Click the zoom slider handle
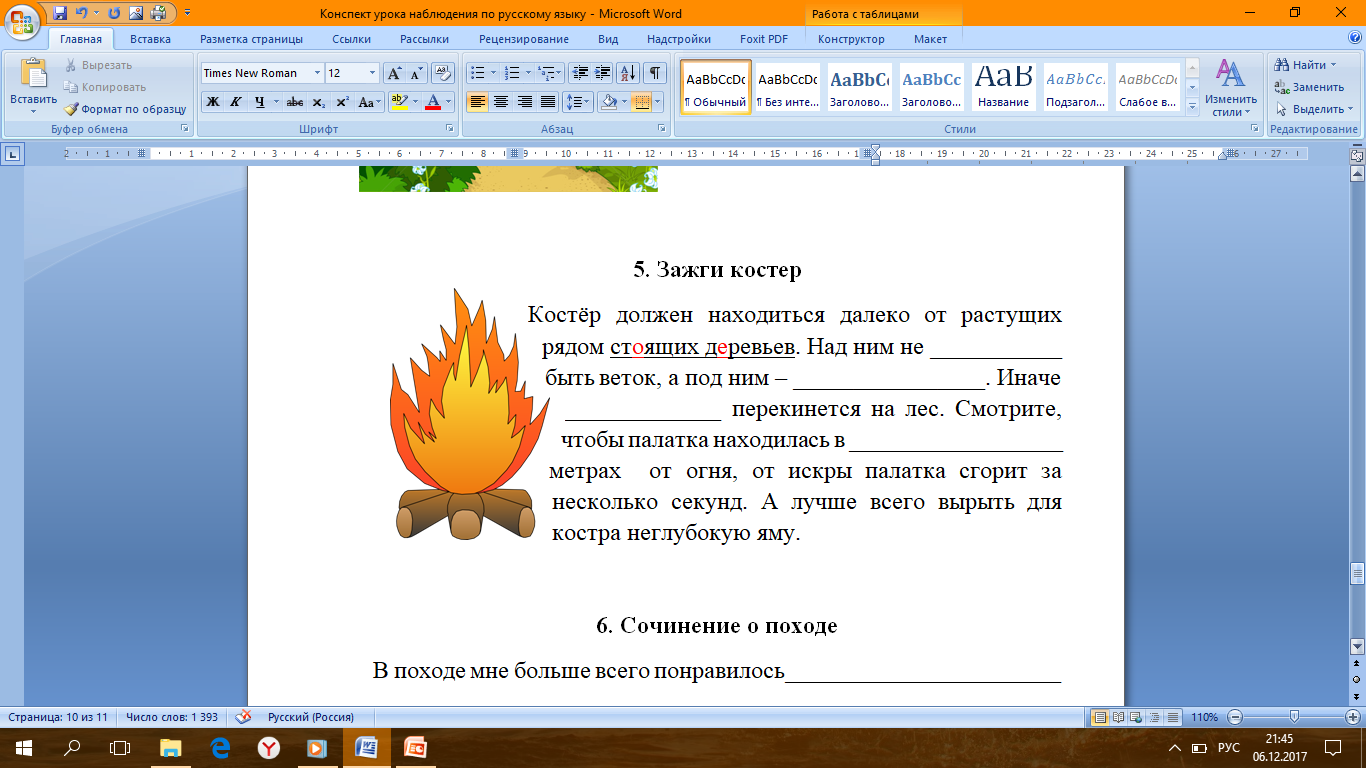This screenshot has height=768, width=1366. pos(1295,717)
